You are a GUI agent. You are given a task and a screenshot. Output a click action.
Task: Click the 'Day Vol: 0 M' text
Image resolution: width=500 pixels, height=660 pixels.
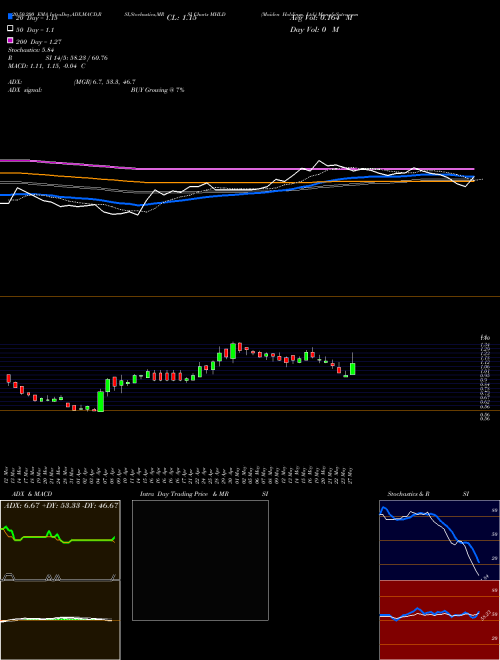pyautogui.click(x=314, y=30)
